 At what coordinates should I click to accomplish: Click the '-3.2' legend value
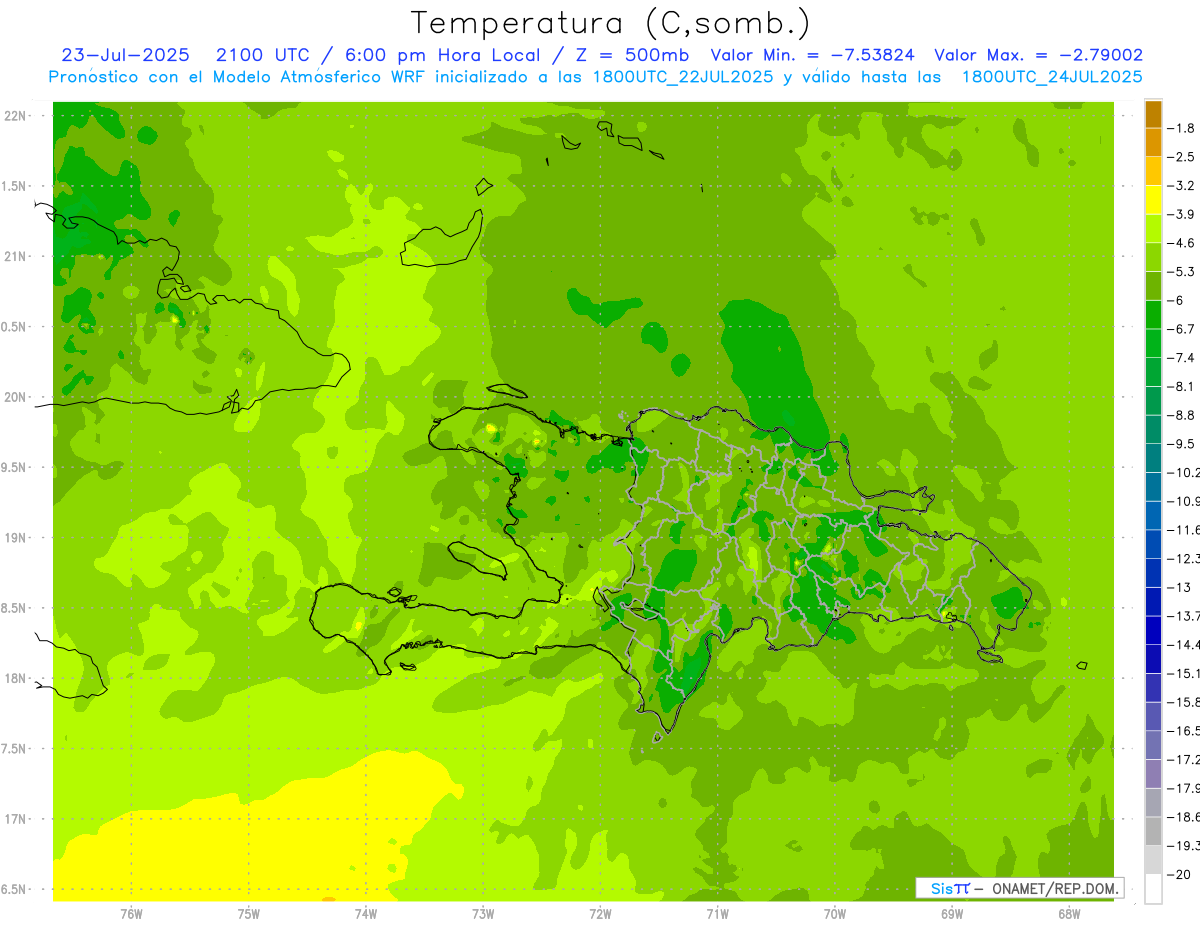point(1181,186)
